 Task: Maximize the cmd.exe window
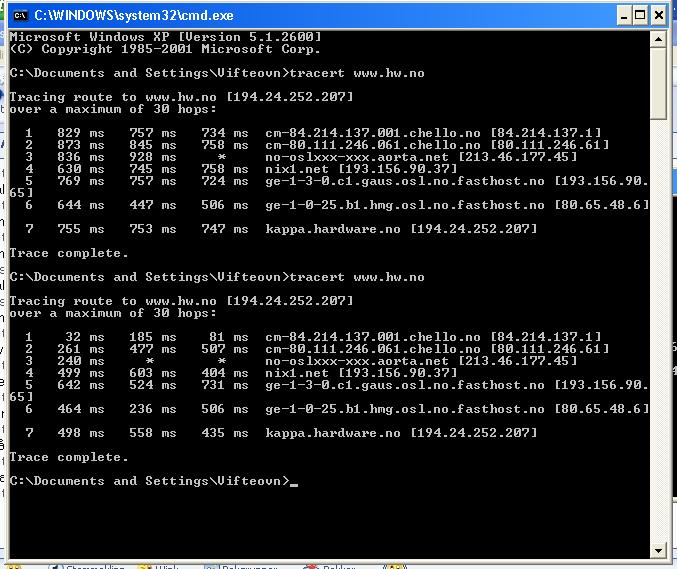(x=640, y=16)
